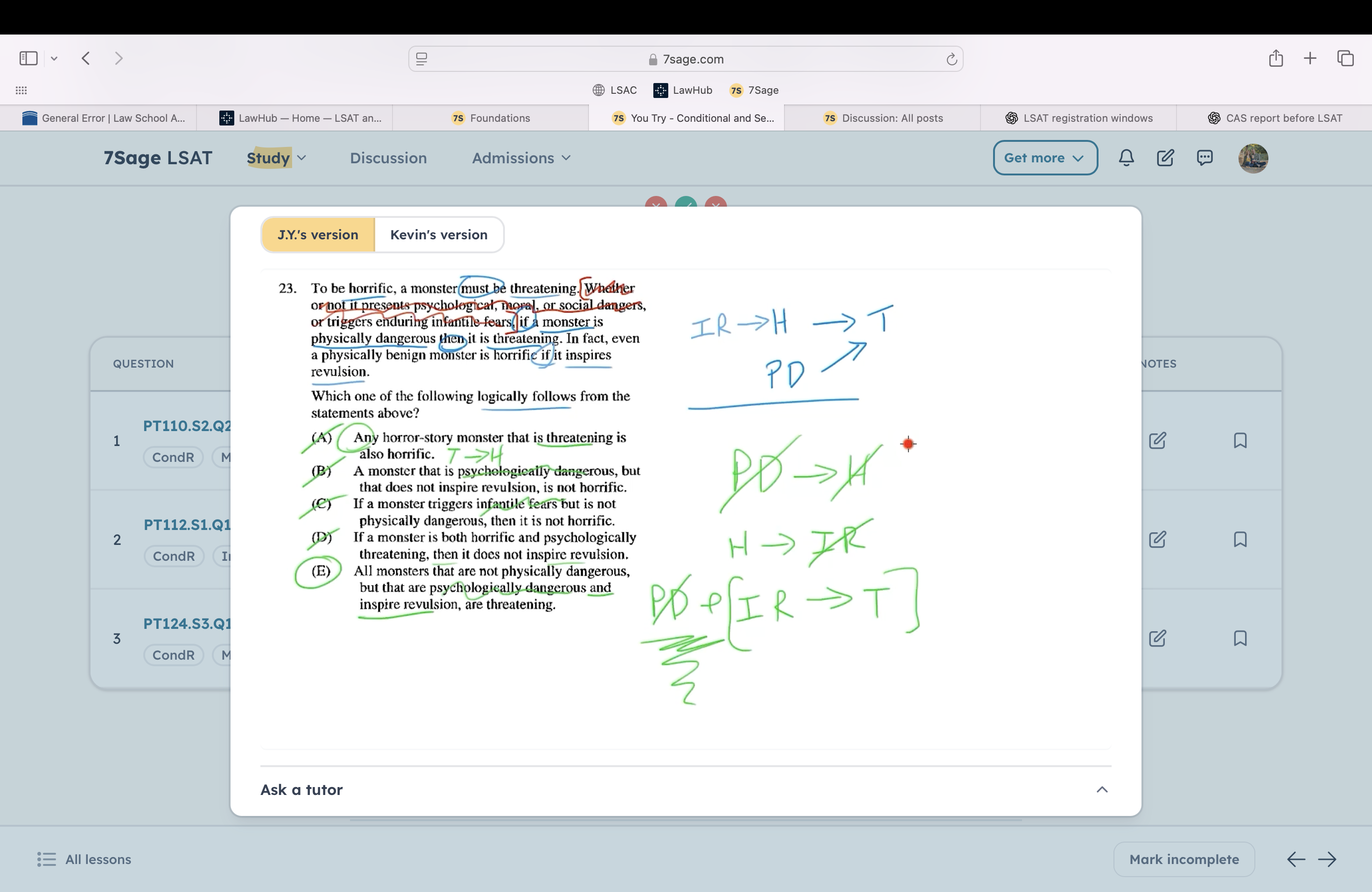
Task: Click the Safari share icon
Action: coord(1275,59)
